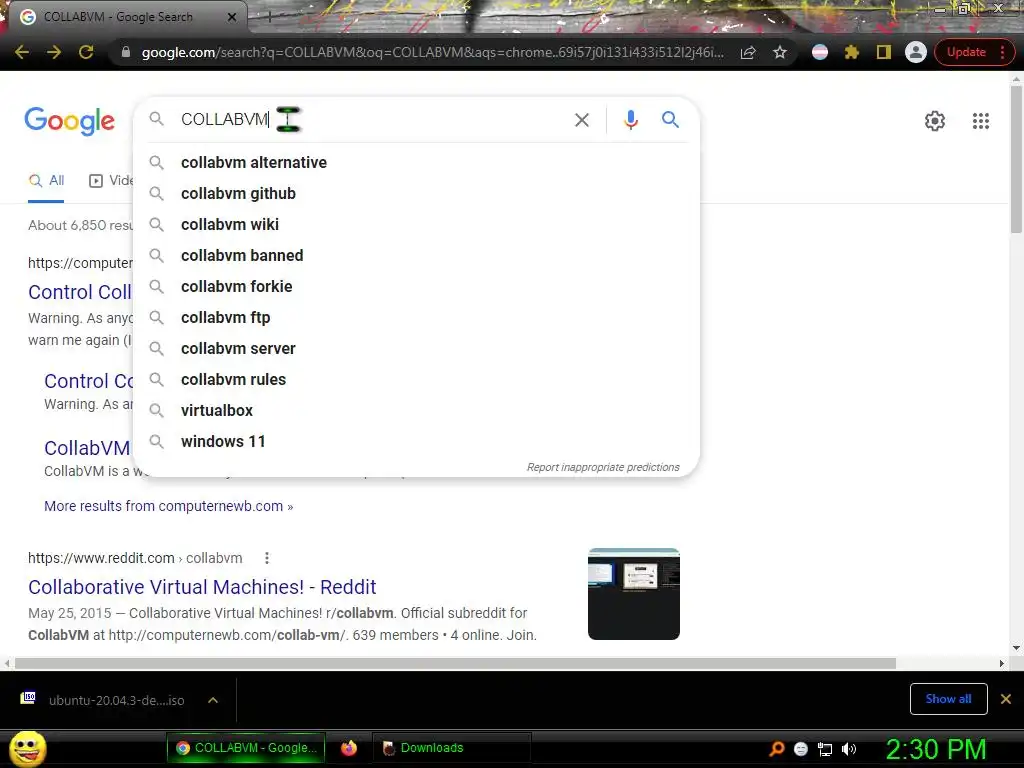Focus the COLLABVM search input field
Image resolution: width=1024 pixels, height=768 pixels.
(x=372, y=120)
